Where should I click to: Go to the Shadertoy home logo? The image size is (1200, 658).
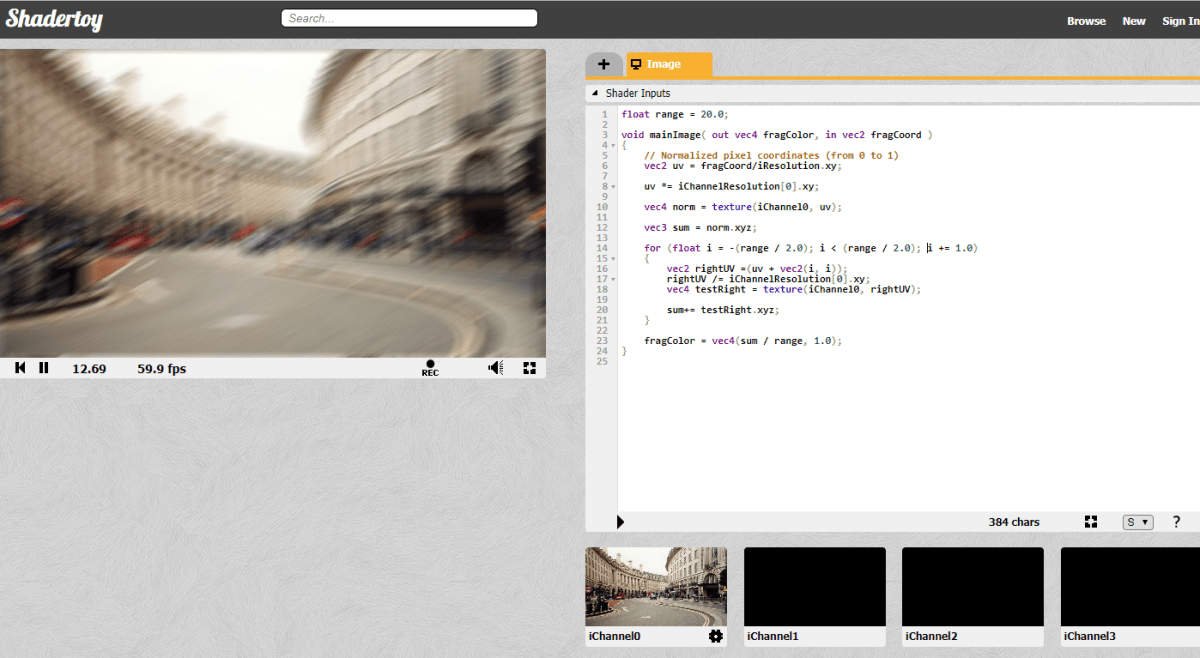54,20
